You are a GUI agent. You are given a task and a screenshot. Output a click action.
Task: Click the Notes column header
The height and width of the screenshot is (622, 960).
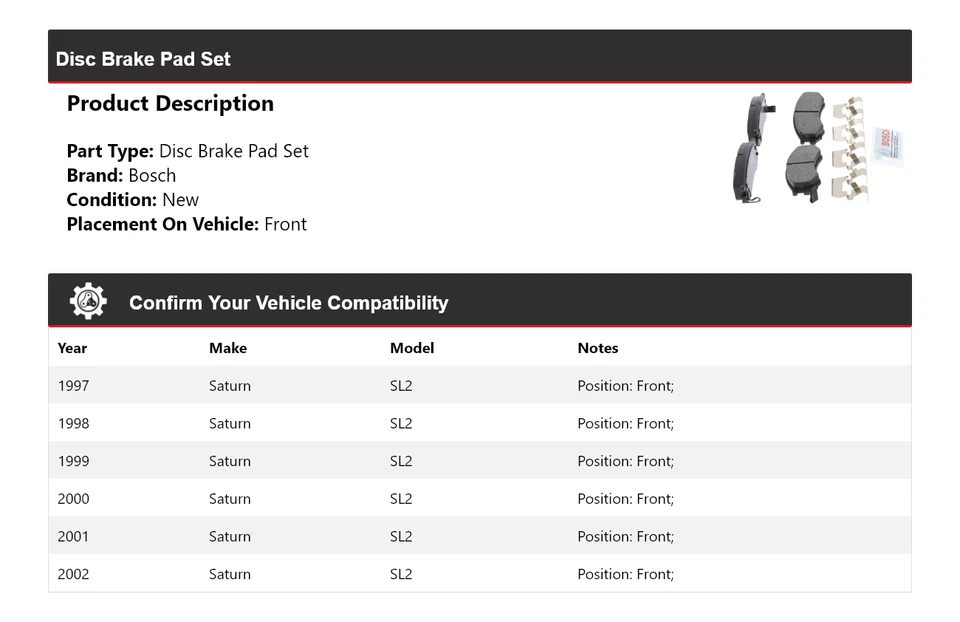(598, 348)
